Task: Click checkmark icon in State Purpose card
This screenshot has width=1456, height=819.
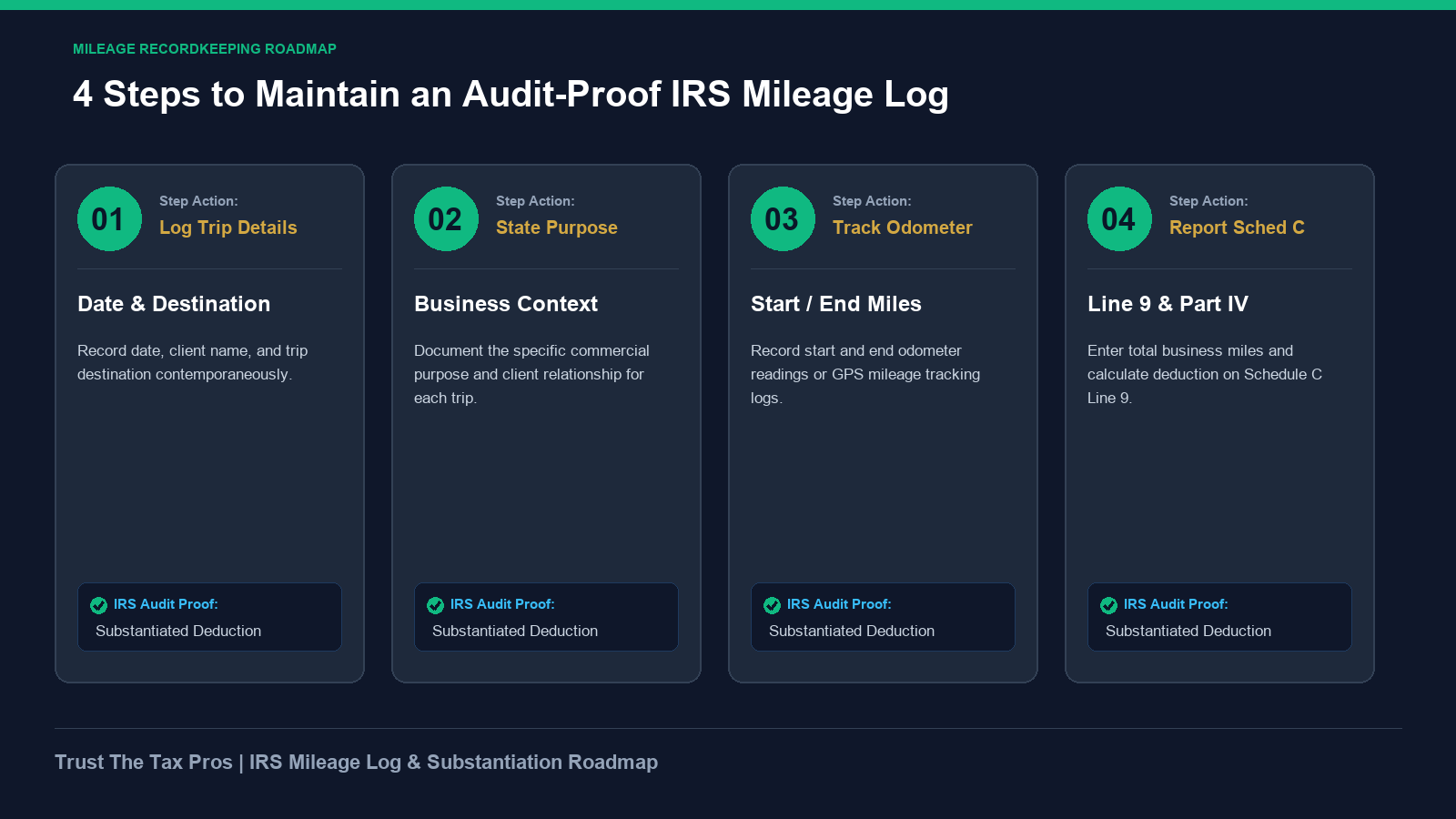Action: [x=436, y=605]
